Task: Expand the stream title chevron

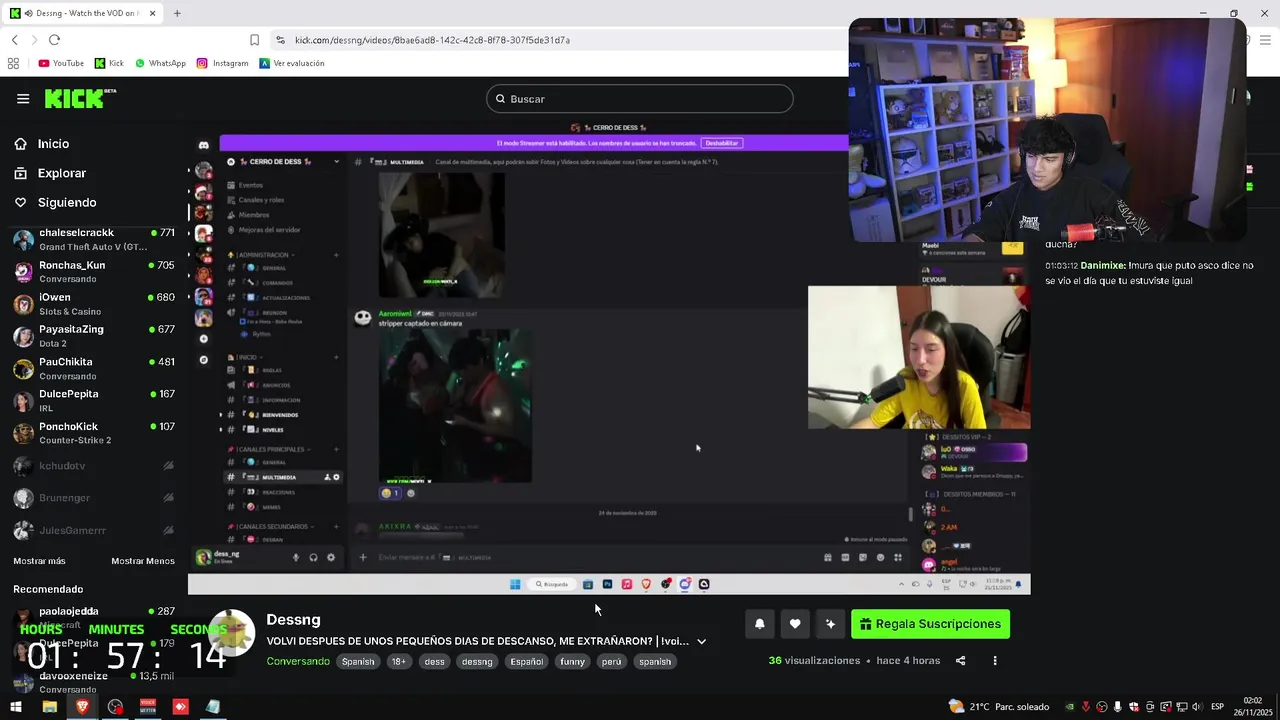Action: tap(701, 642)
